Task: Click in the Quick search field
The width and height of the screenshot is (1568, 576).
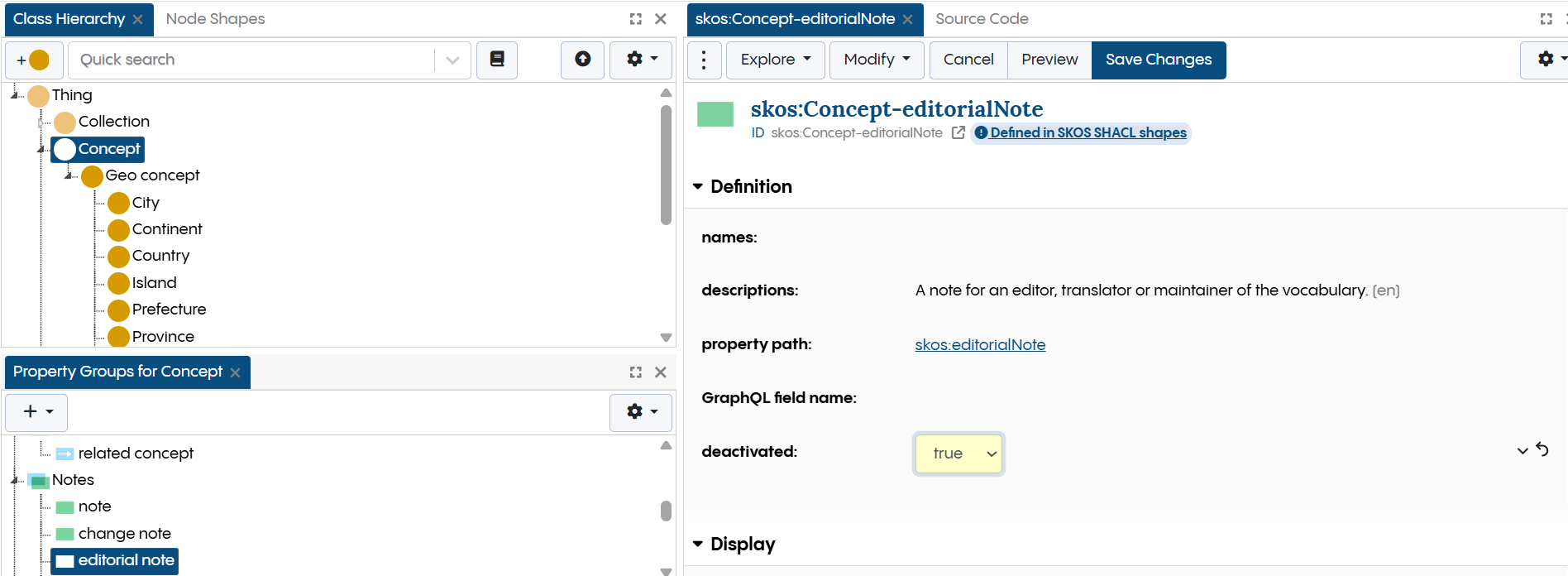Action: click(x=252, y=60)
